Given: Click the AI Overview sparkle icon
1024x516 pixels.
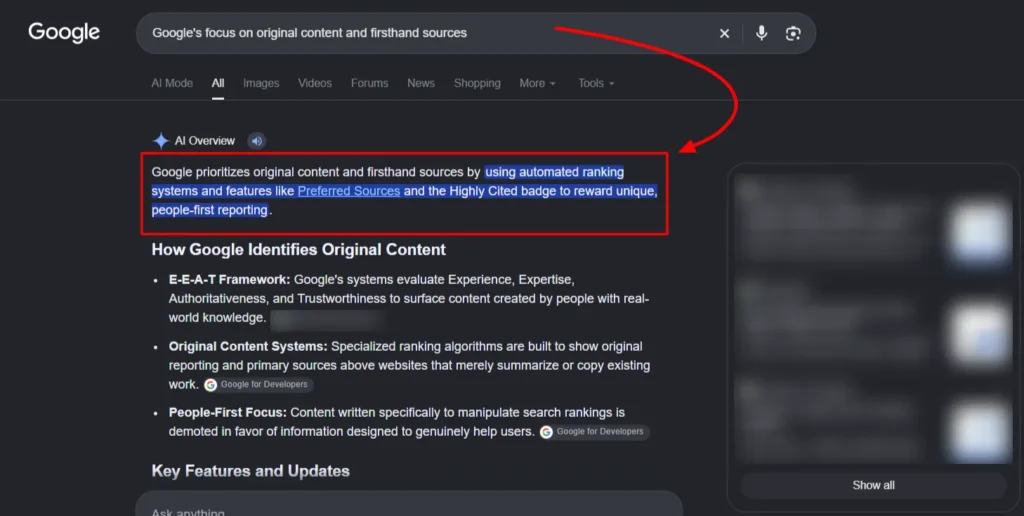Looking at the screenshot, I should [x=161, y=140].
